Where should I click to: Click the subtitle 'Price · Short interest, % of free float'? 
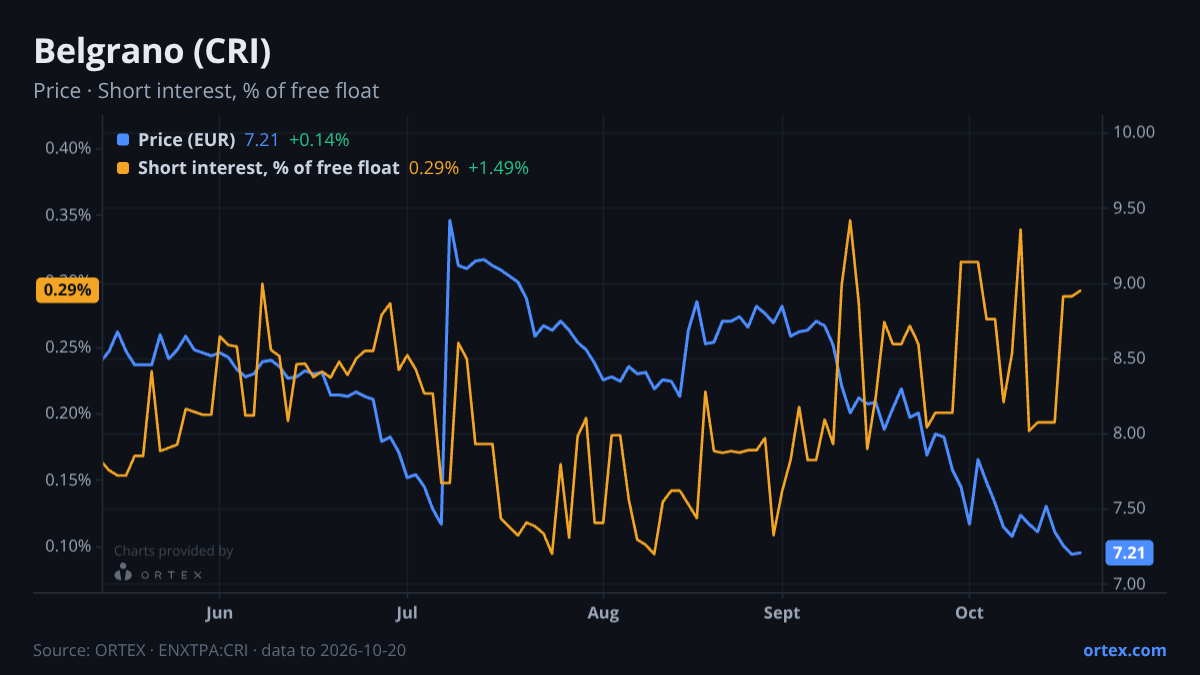[x=206, y=91]
